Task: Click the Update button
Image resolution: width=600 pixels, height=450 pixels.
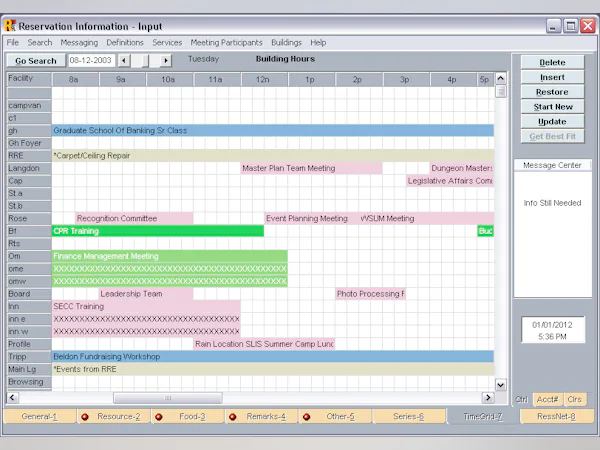Action: coord(552,122)
